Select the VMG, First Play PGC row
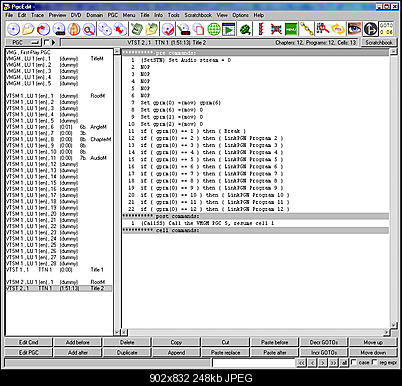Image resolution: width=402 pixels, height=386 pixels. pyautogui.click(x=59, y=52)
